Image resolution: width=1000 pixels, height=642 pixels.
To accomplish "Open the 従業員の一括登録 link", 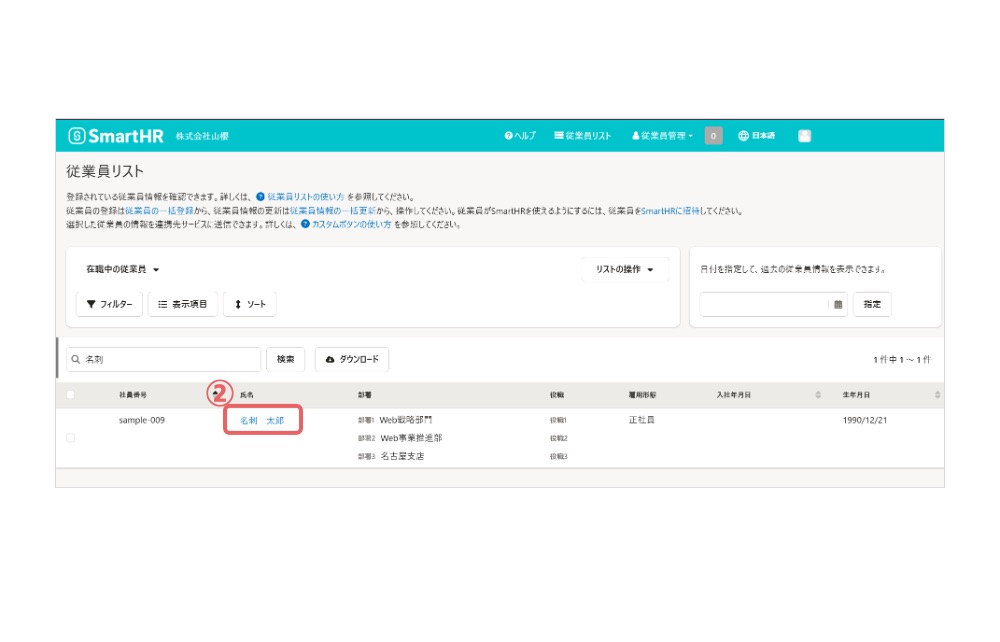I will (159, 211).
